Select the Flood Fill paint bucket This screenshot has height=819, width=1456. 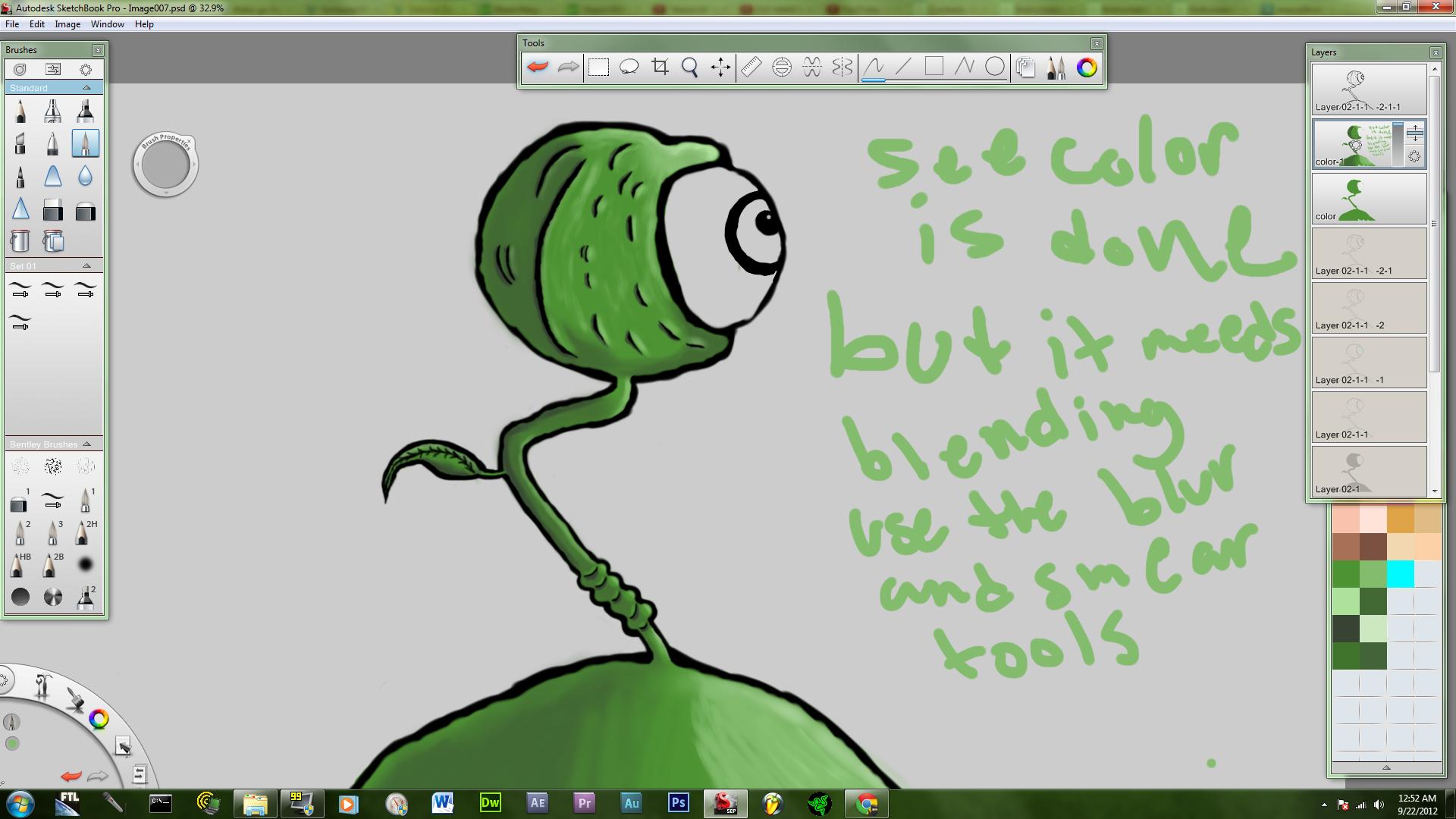[x=20, y=241]
